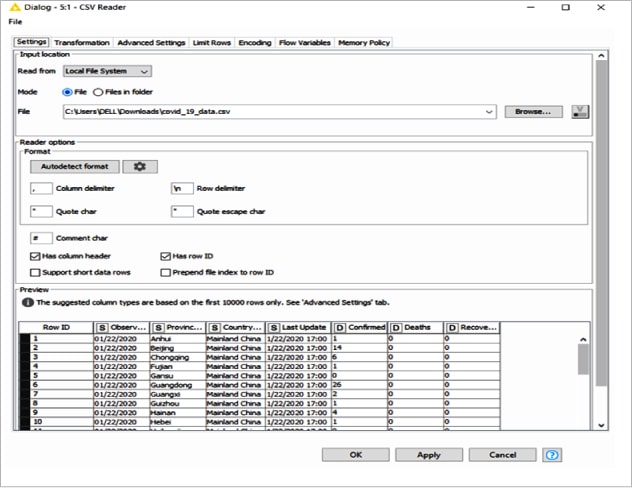Screen dimensions: 632x490
Task: Toggle 'Prepend file index to row ID'
Action: tap(166, 272)
